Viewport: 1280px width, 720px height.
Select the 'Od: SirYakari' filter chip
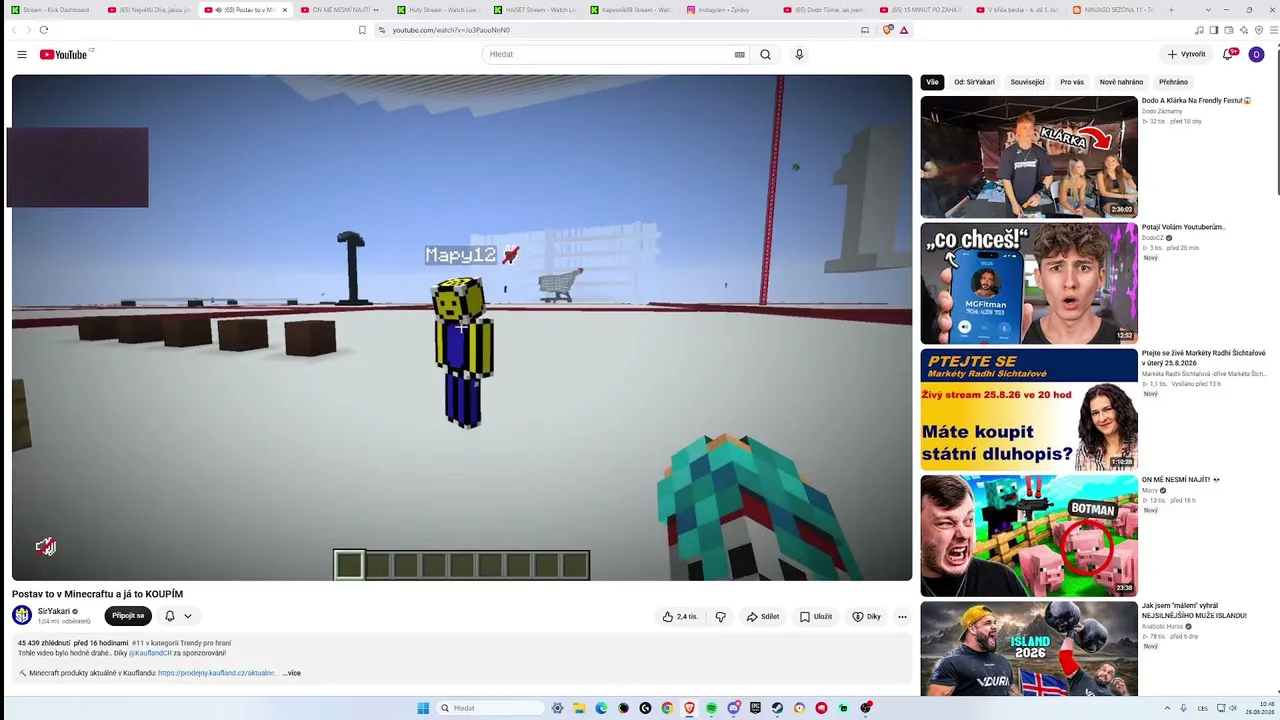click(974, 82)
